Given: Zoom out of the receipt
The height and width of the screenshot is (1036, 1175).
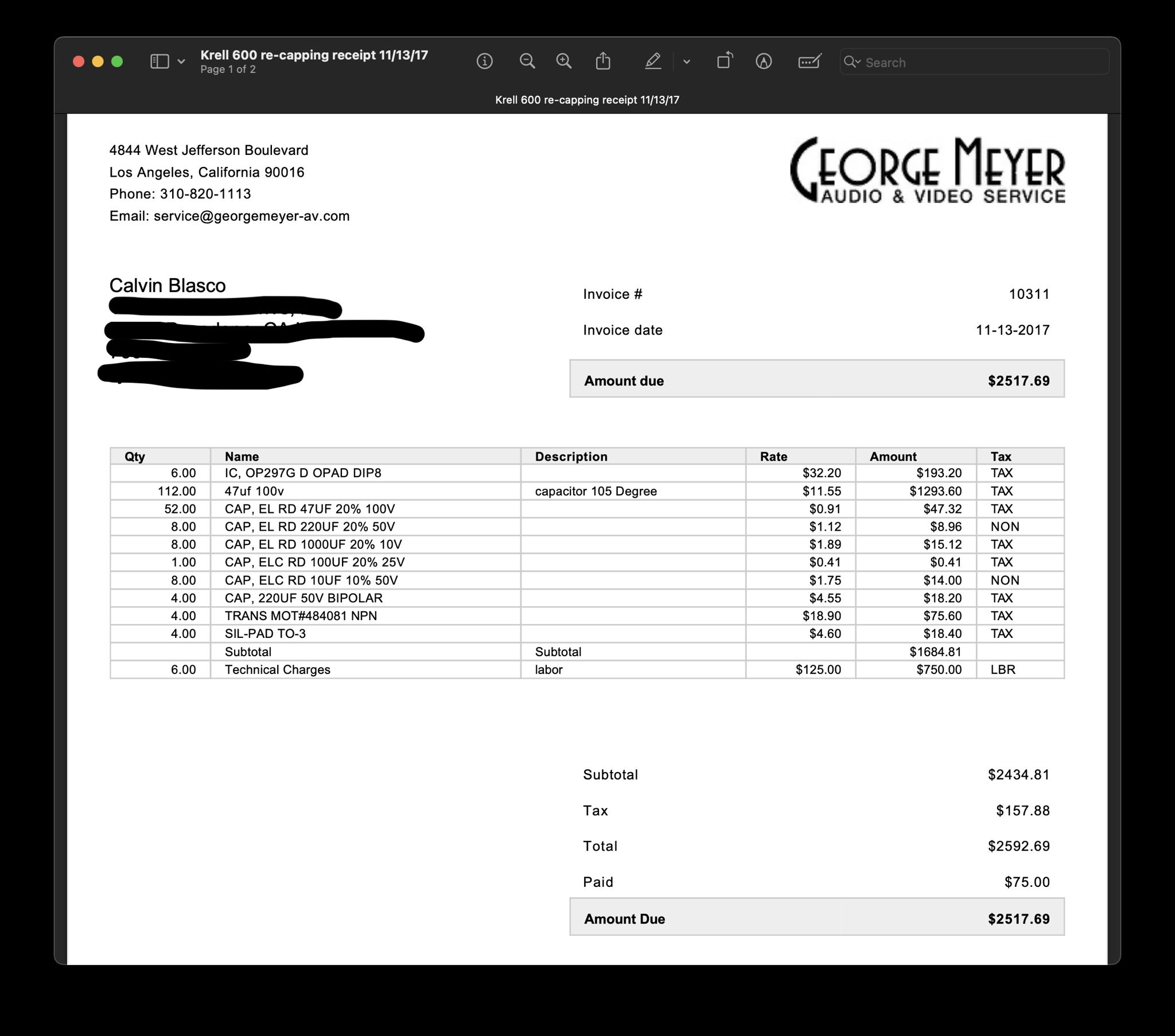Looking at the screenshot, I should 527,61.
